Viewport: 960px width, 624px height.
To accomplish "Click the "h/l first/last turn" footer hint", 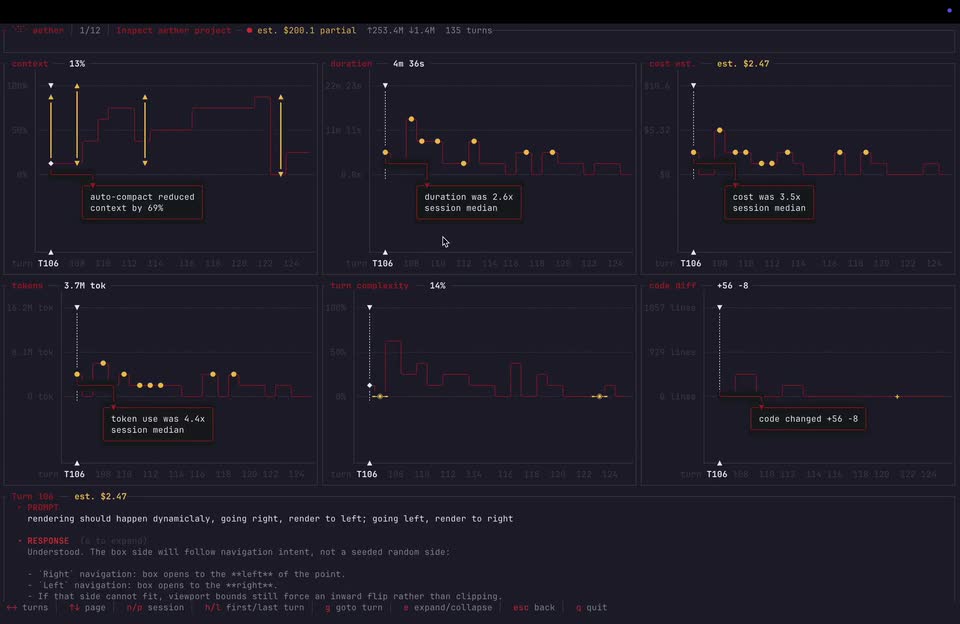I will tap(254, 607).
